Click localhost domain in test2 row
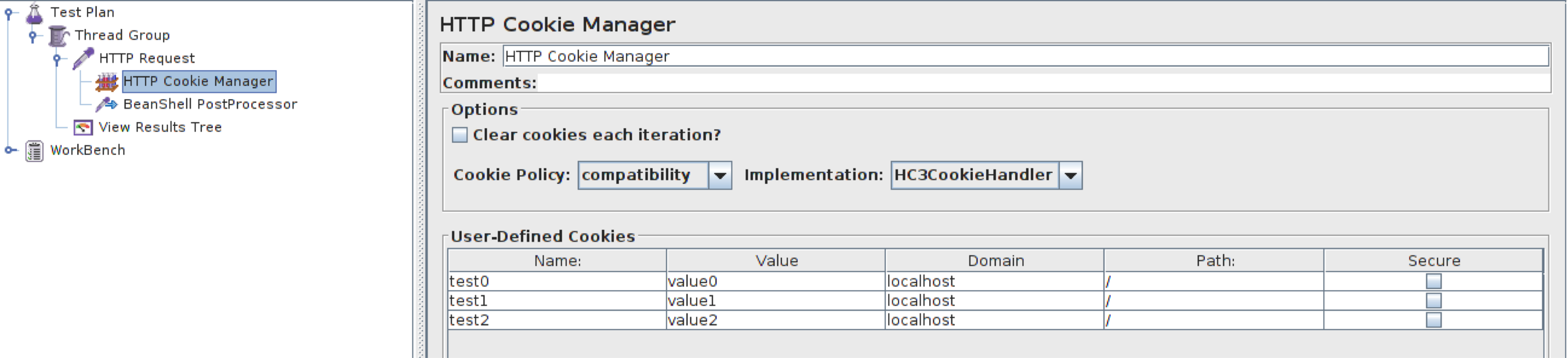Image resolution: width=1568 pixels, height=358 pixels. tap(995, 320)
